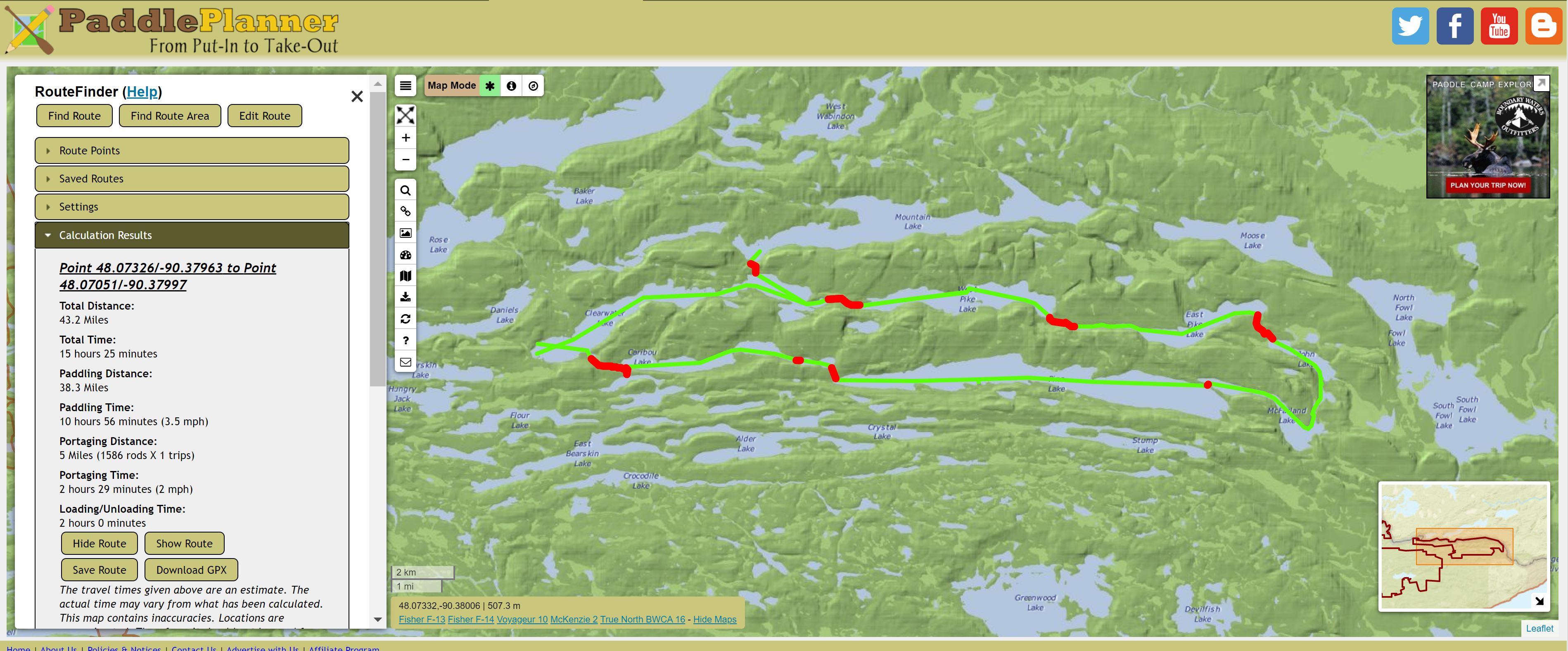Image resolution: width=1568 pixels, height=651 pixels.
Task: Click the red portage near Caribou Lake
Action: (x=609, y=366)
